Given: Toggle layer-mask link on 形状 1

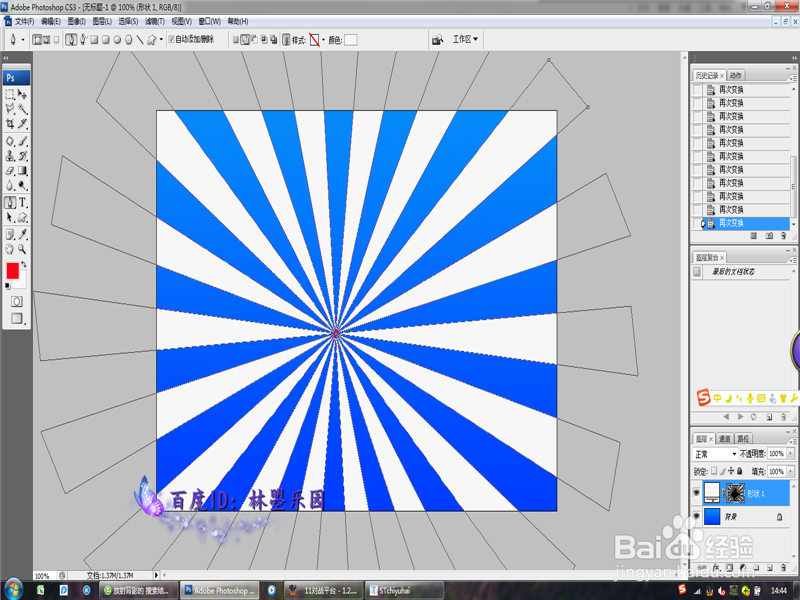Looking at the screenshot, I should click(x=723, y=493).
